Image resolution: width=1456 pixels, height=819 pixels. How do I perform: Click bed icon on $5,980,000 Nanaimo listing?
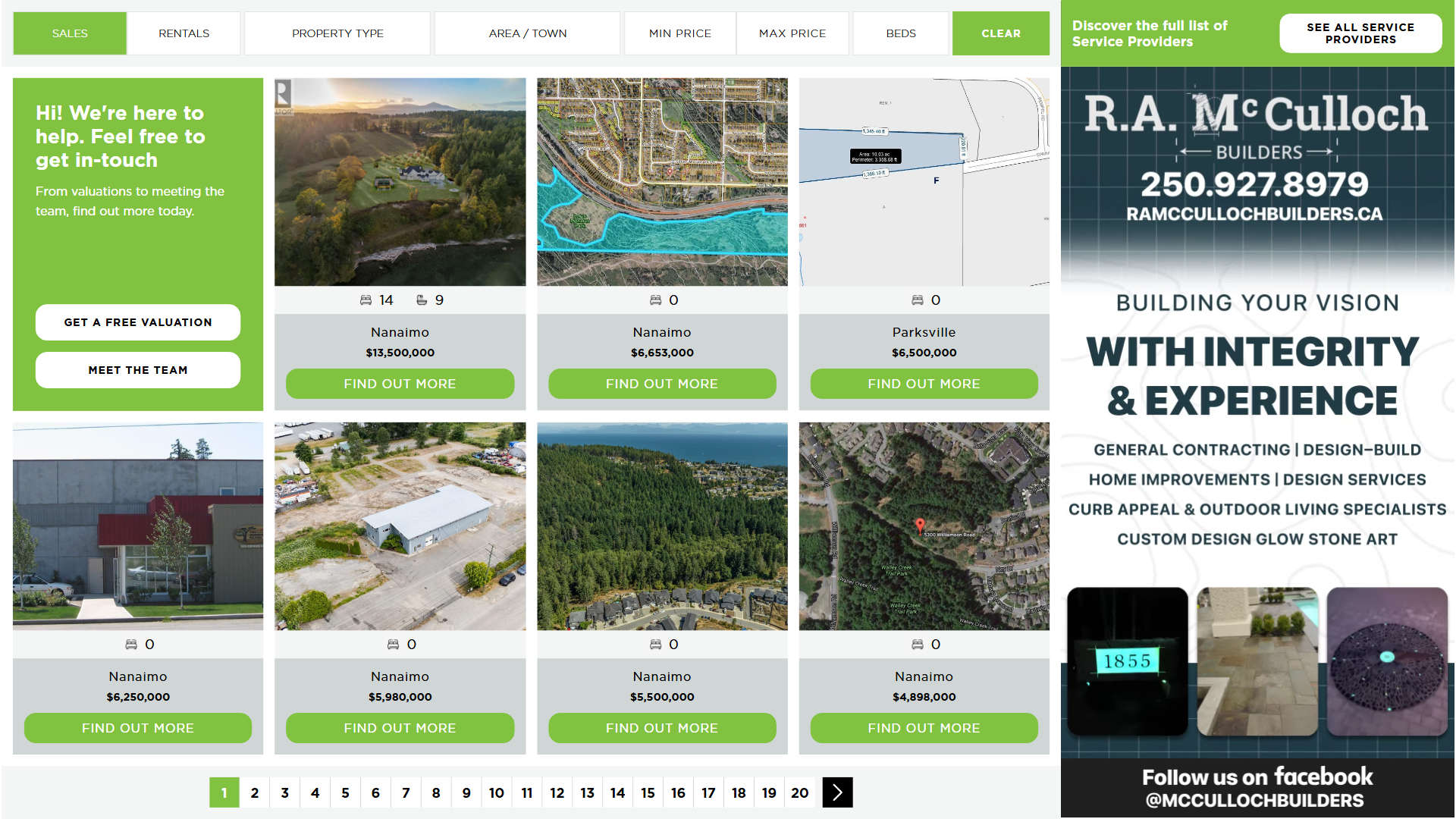(393, 645)
